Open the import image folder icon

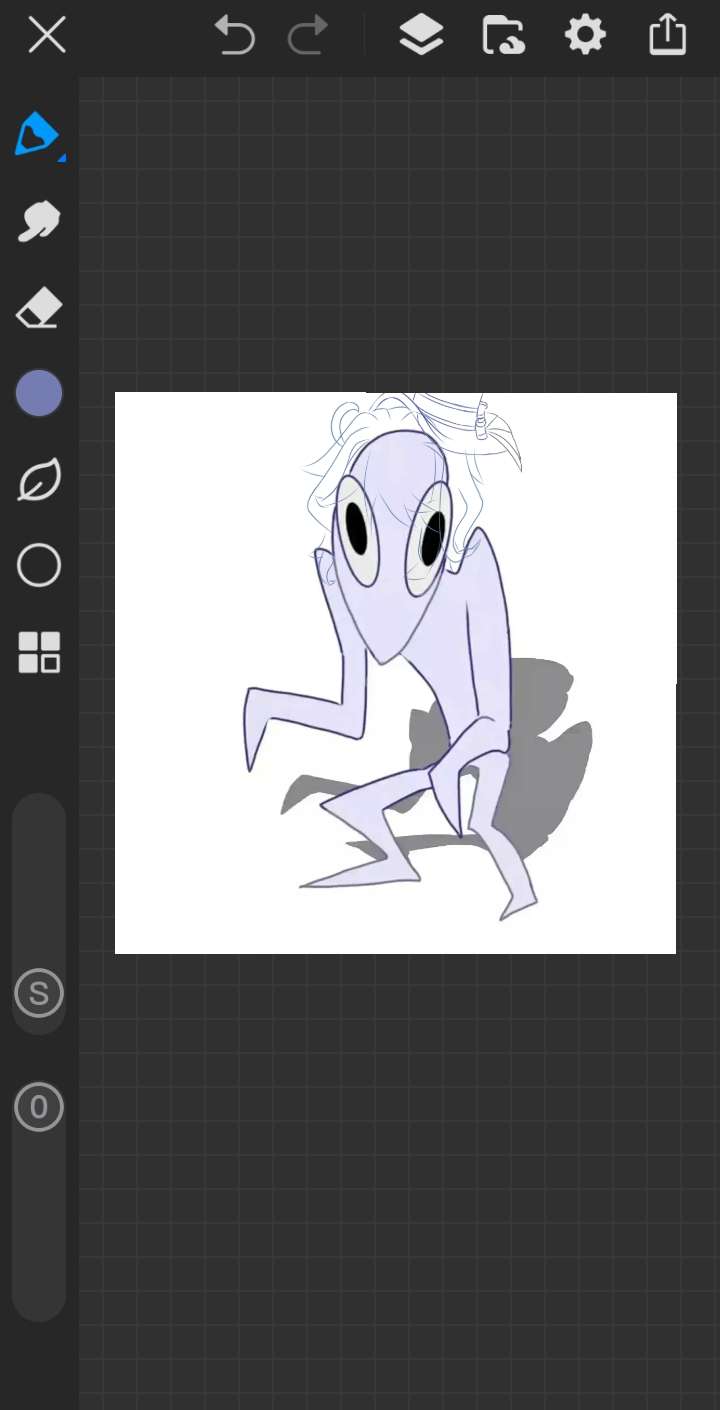point(503,36)
